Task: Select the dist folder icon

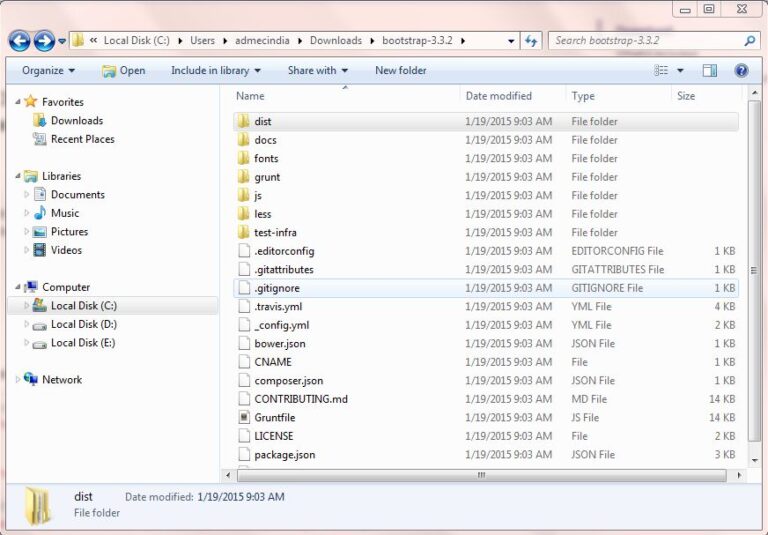Action: [x=243, y=122]
